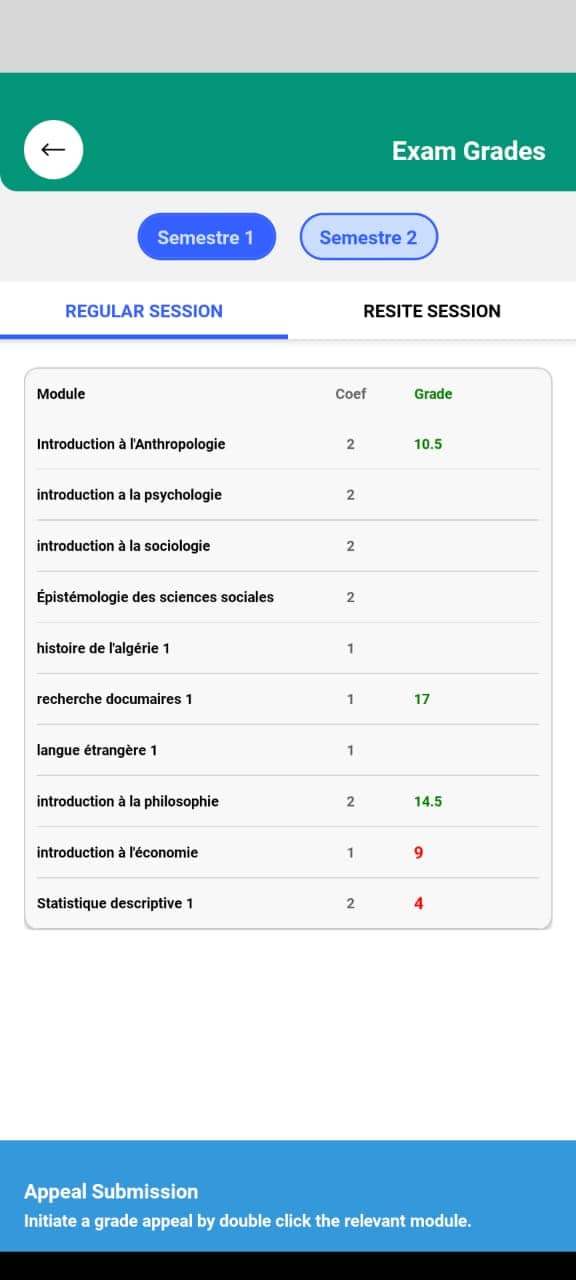Select introduction à la philosophie module

(x=288, y=801)
